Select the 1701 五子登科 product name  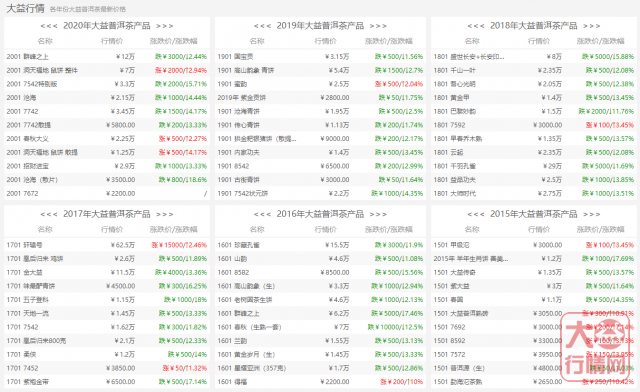pyautogui.click(x=27, y=300)
